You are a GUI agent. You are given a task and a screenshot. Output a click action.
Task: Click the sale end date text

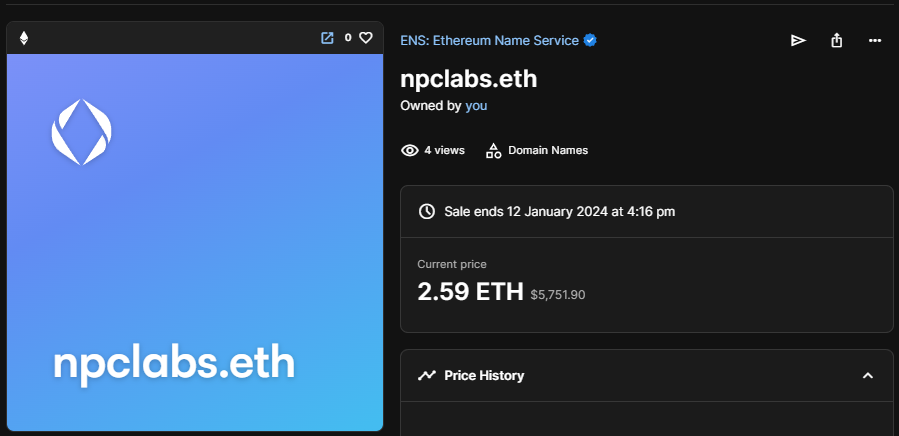[x=560, y=211]
